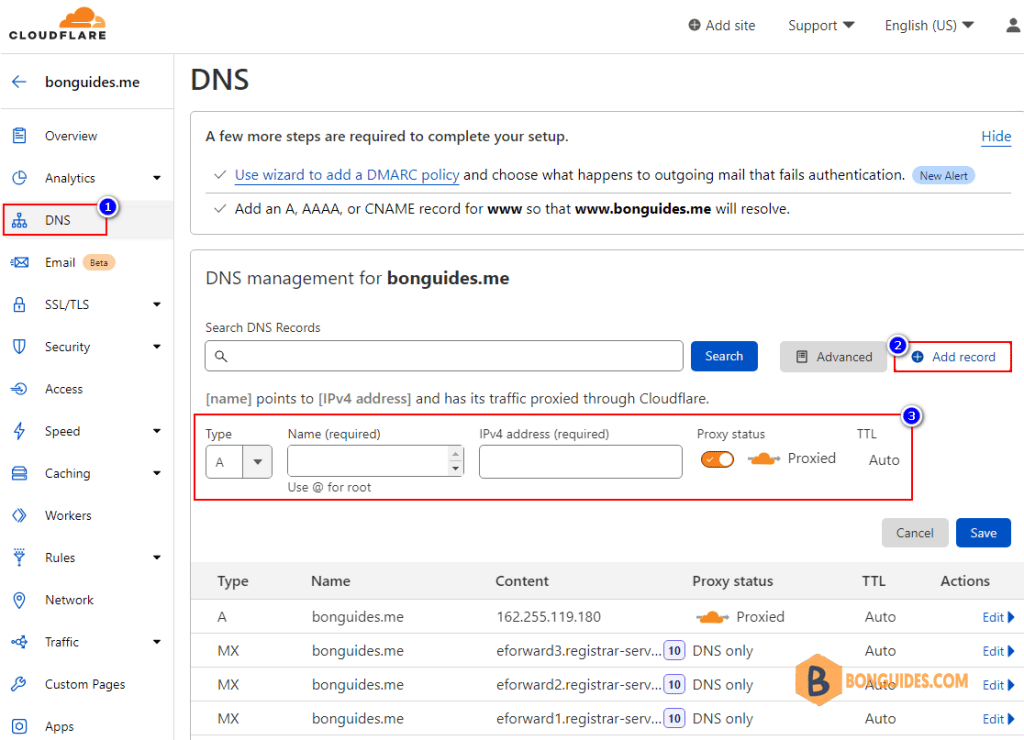Image resolution: width=1024 pixels, height=740 pixels.
Task: Click the back arrow next to bonguides.me
Action: (x=19, y=82)
